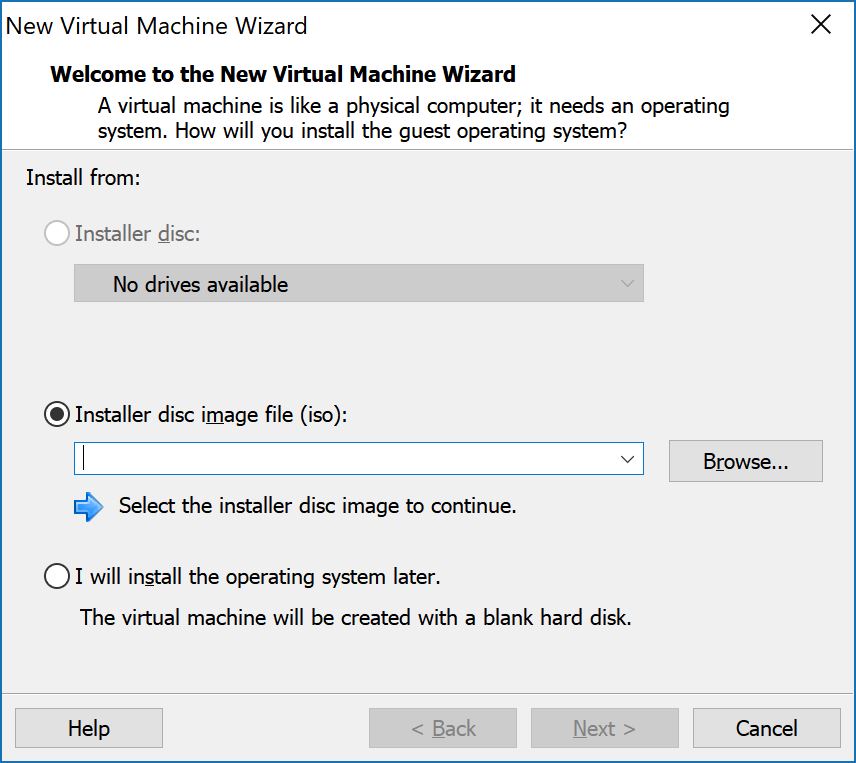Cancel the New Virtual Machine Wizard
Viewport: 856px width, 763px height.
(x=766, y=728)
